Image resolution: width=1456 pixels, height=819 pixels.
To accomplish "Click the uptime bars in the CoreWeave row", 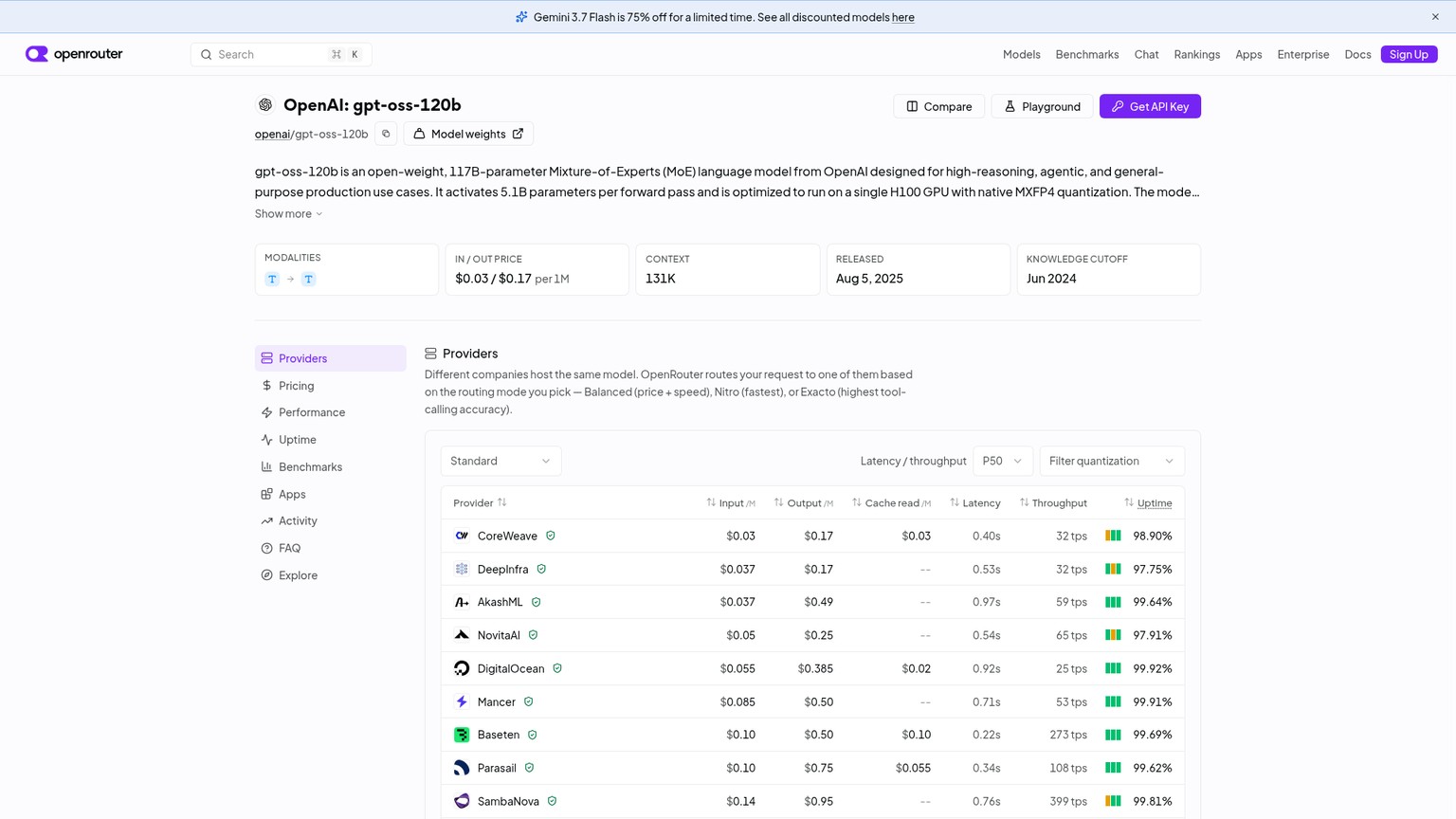I will click(1113, 536).
